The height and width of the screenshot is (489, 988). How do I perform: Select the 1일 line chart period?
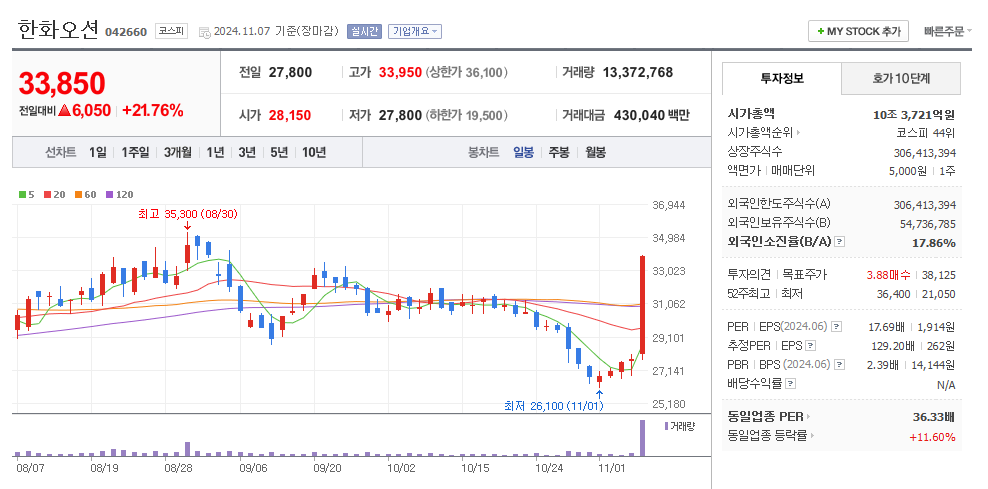pos(98,152)
